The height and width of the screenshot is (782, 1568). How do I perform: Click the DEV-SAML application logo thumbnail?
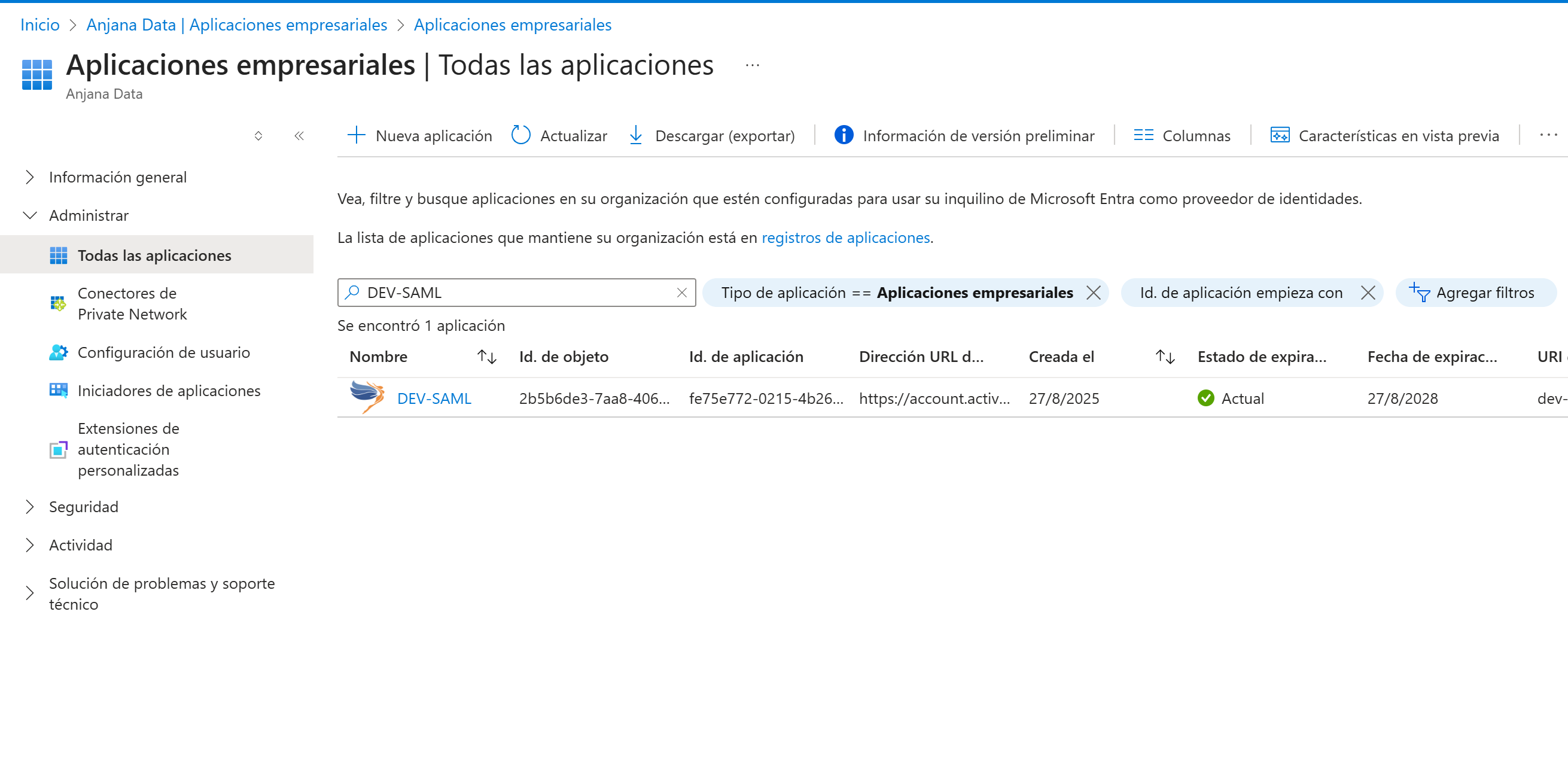click(367, 397)
